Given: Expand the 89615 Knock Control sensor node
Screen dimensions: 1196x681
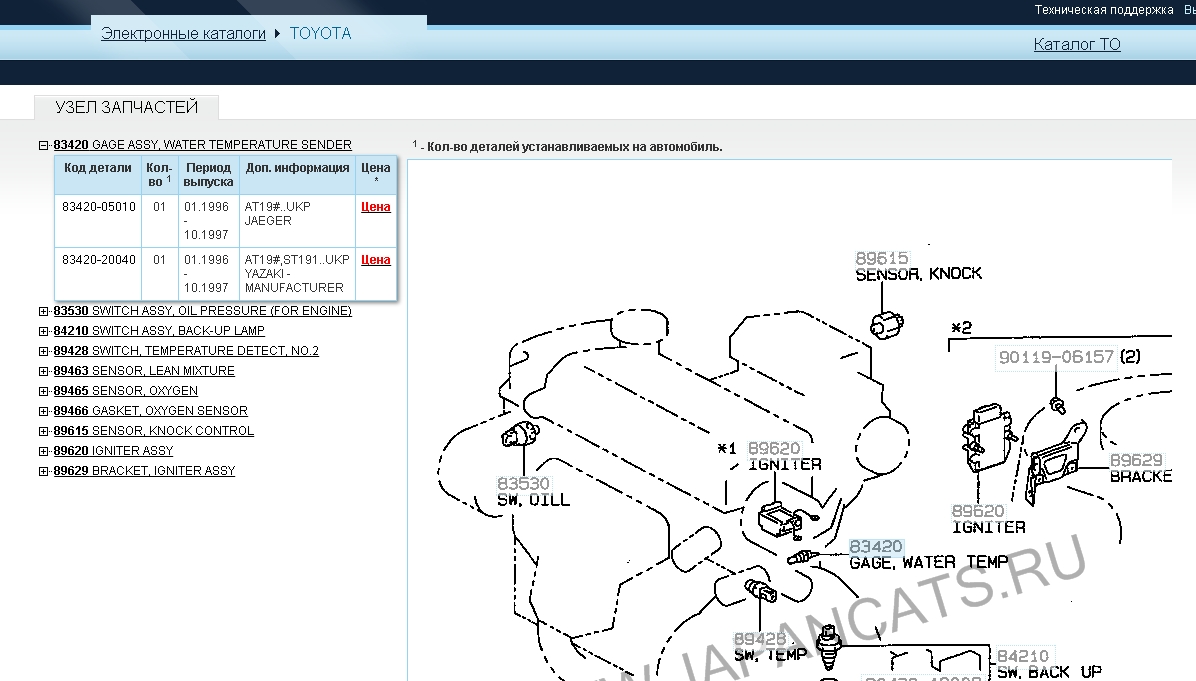Looking at the screenshot, I should coord(44,431).
